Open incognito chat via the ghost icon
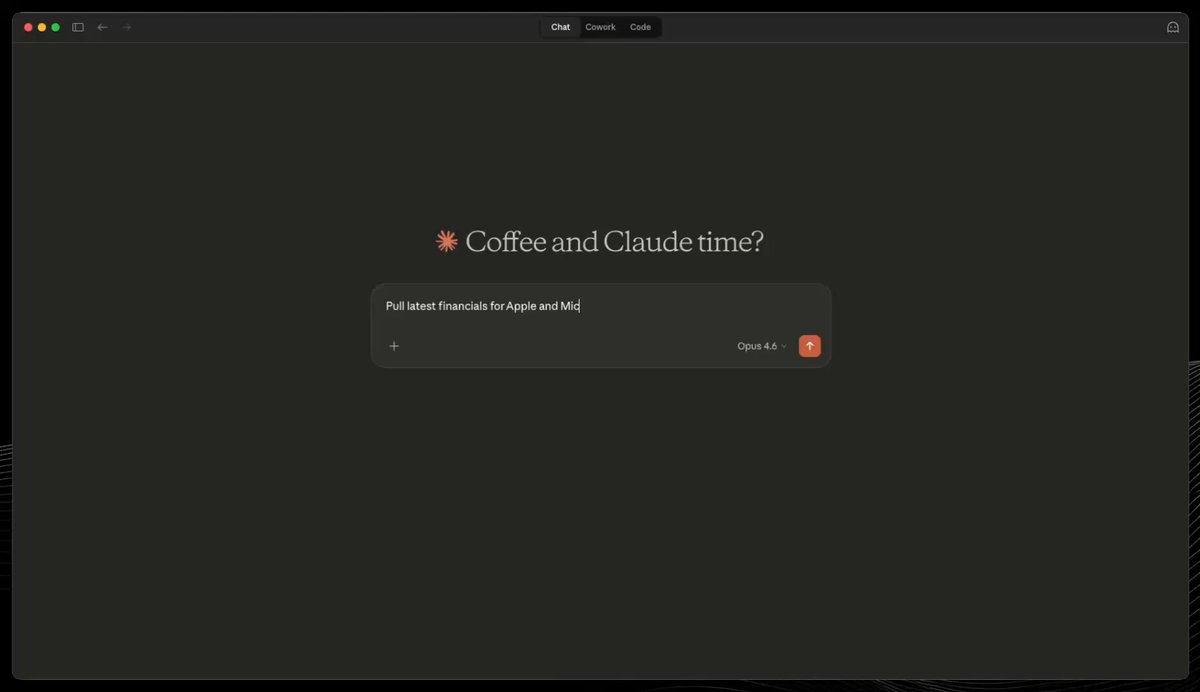 1173,27
